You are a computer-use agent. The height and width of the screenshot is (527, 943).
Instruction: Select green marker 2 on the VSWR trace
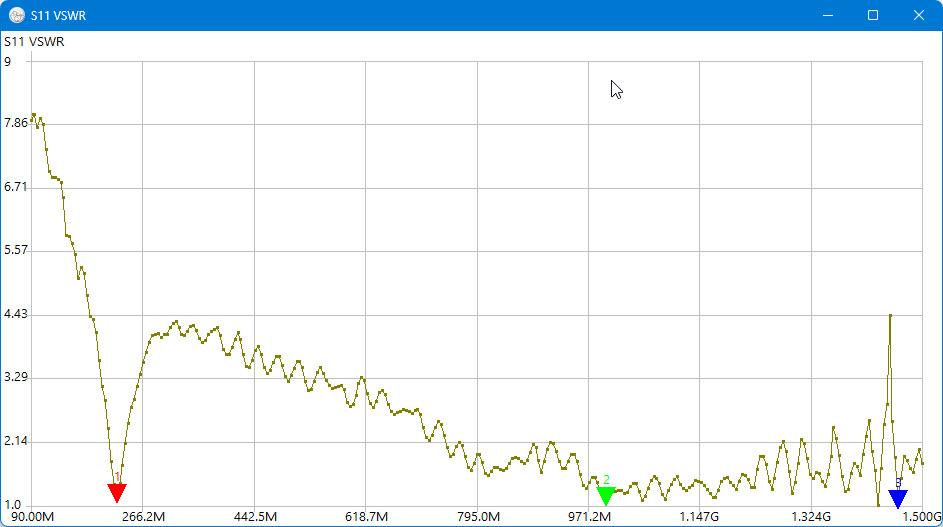pos(606,496)
